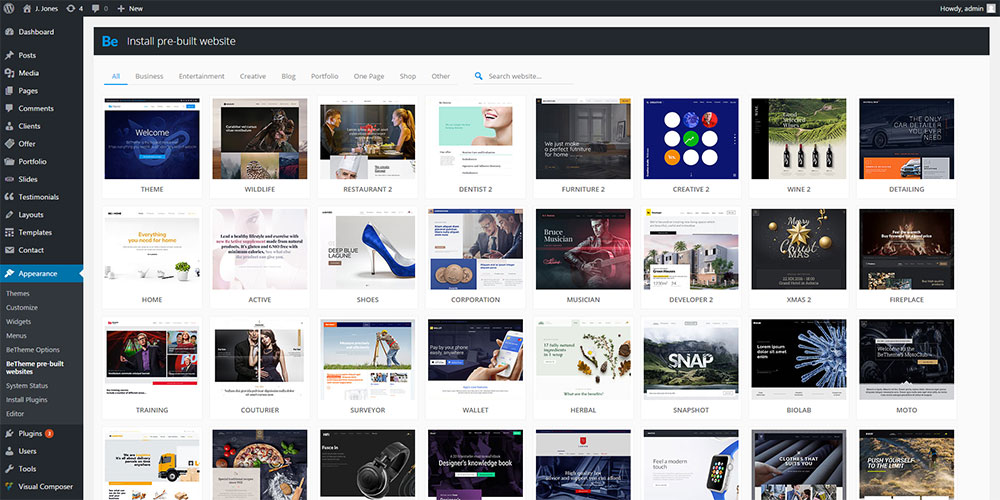This screenshot has height=500, width=1000.
Task: Click the WordPress logo icon
Action: [9, 8]
